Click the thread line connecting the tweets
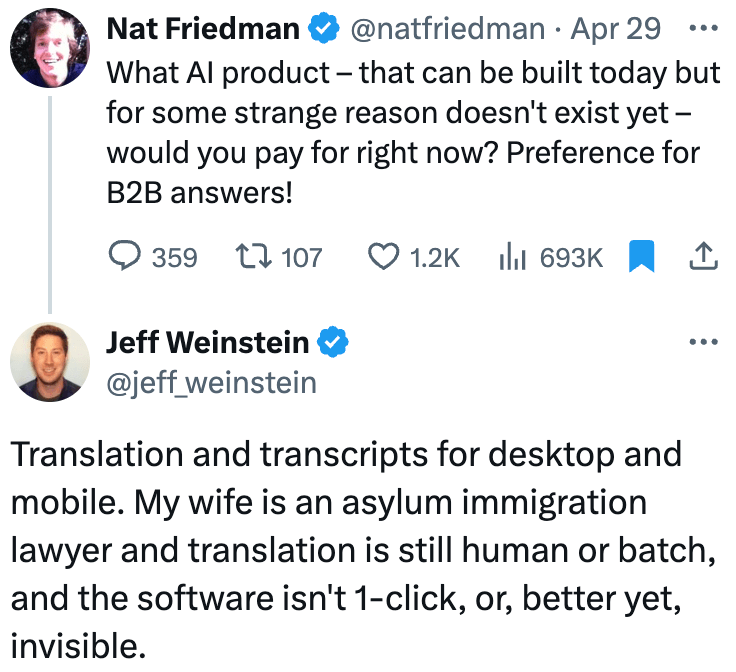This screenshot has width=736, height=672. 51,200
